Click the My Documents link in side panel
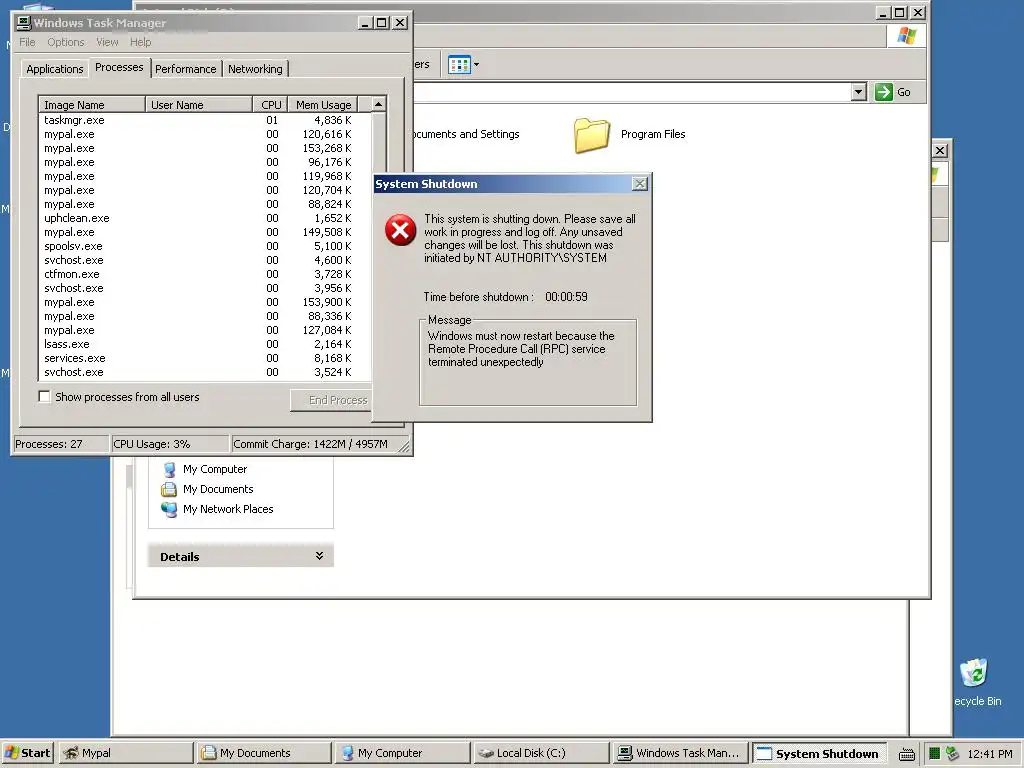The image size is (1024, 768). [x=218, y=489]
